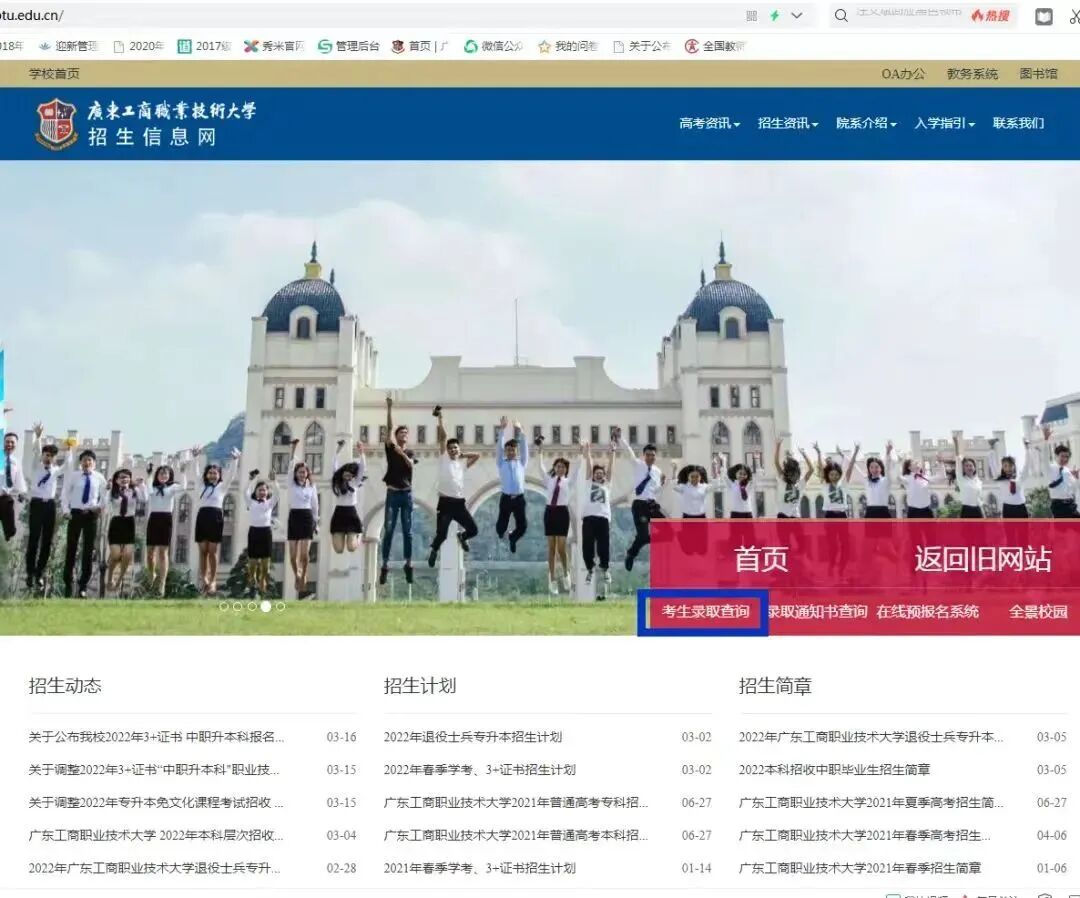Click the magnifier search icon
This screenshot has height=898, width=1080.
840,16
